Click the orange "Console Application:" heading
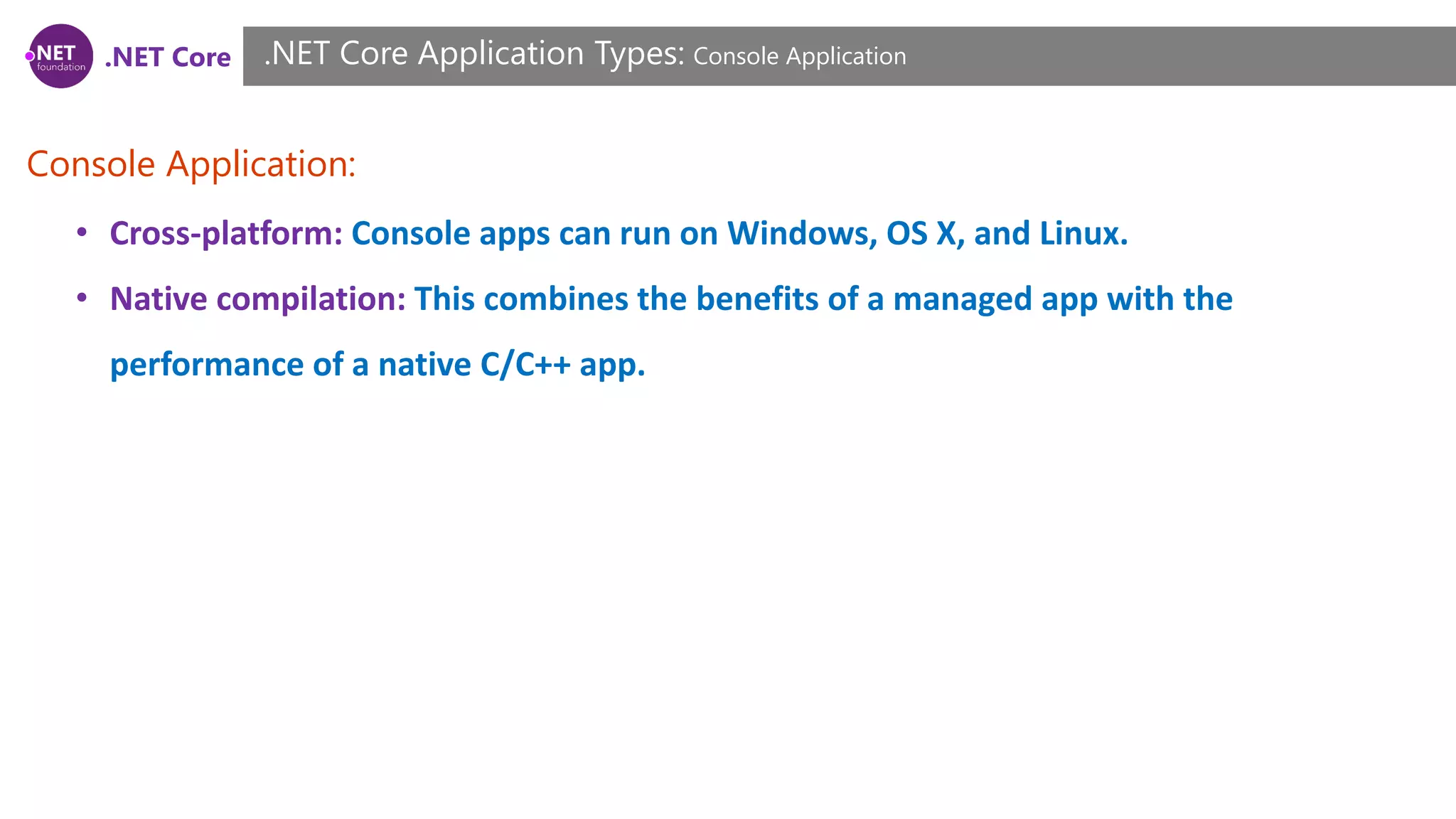This screenshot has height=819, width=1456. 191,164
